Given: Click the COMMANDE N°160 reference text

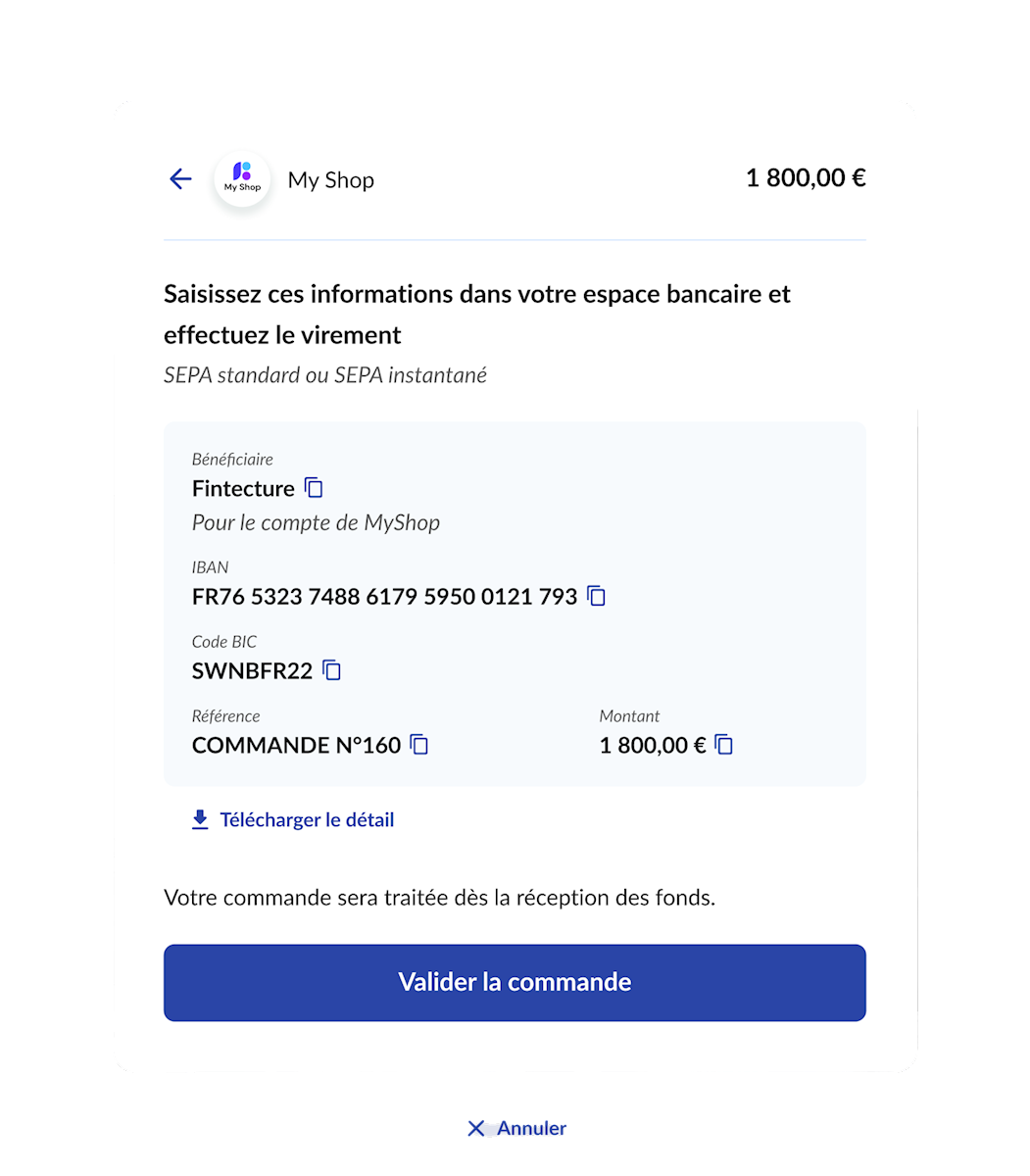Looking at the screenshot, I should pyautogui.click(x=296, y=745).
